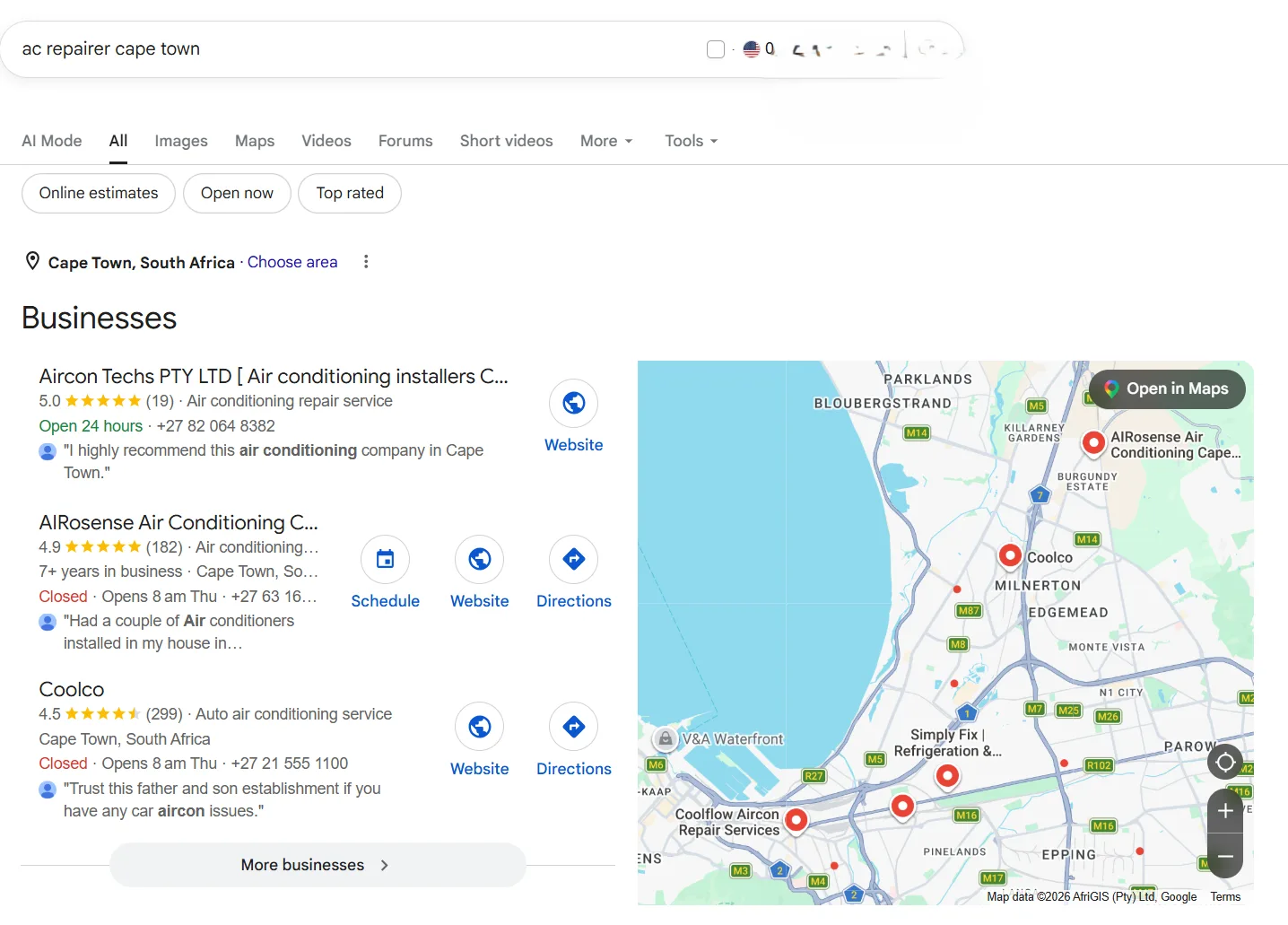Image resolution: width=1288 pixels, height=925 pixels.
Task: Open AI Mode tab
Action: (52, 141)
